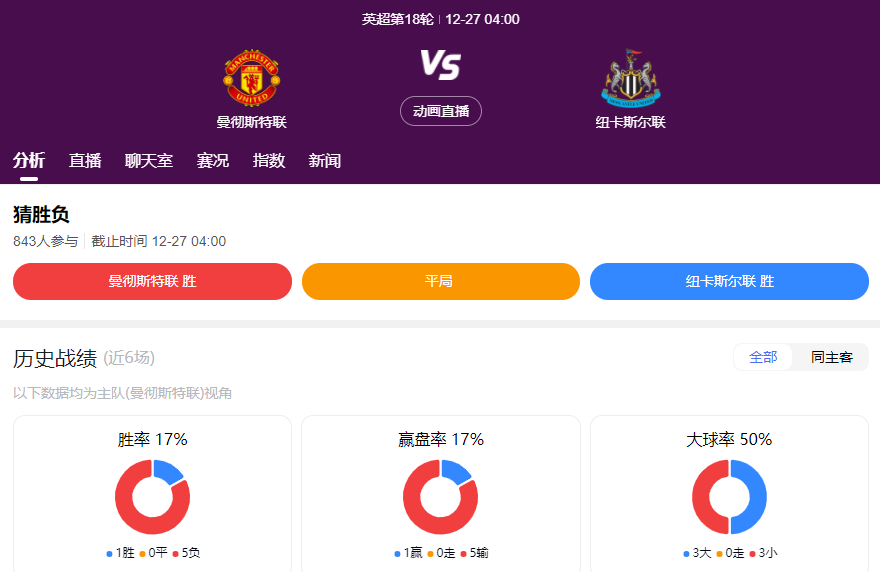This screenshot has height=572, width=880.
Task: Toggle history filter to 同主客
Action: [x=831, y=357]
